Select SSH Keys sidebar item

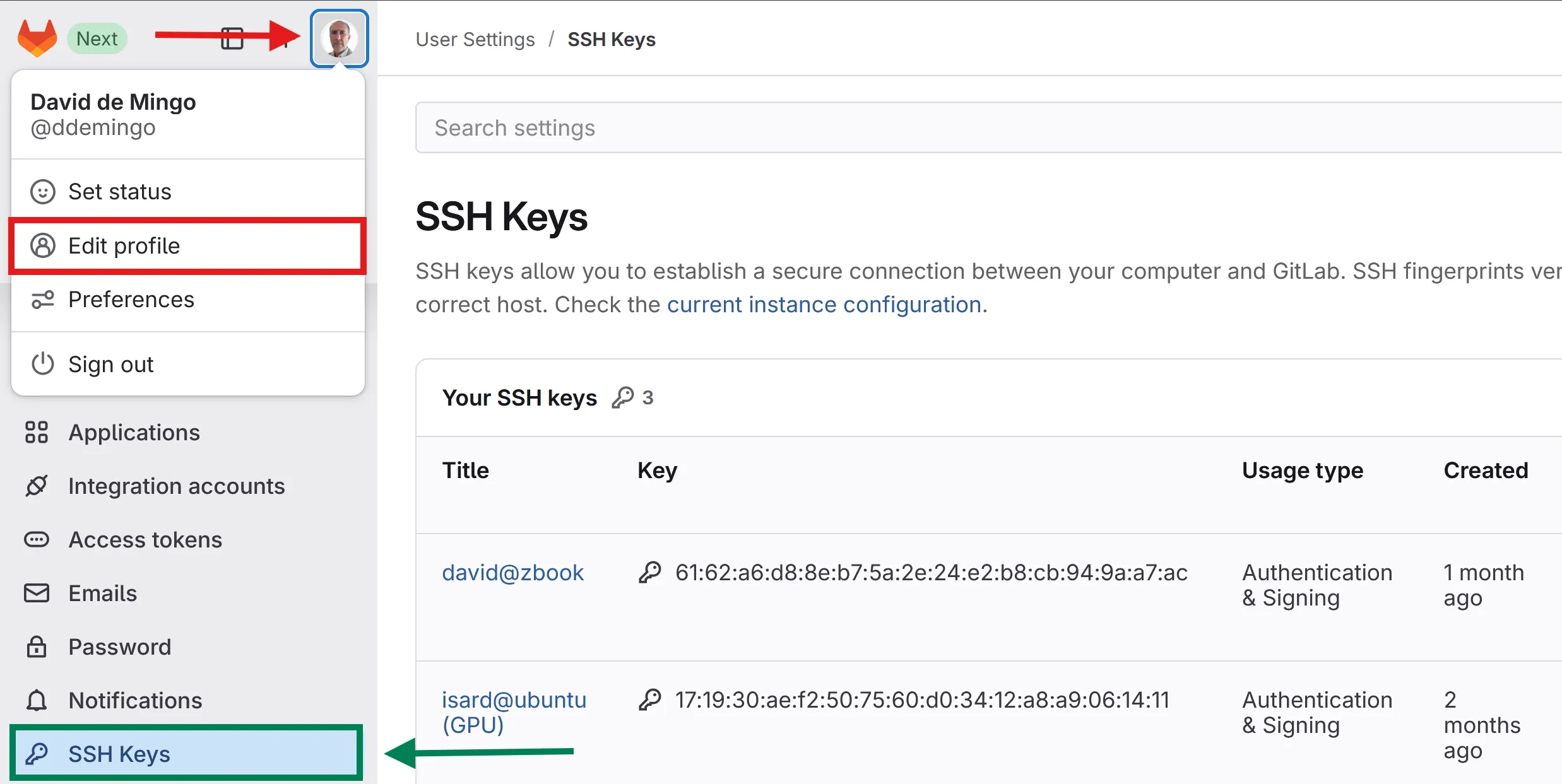[x=119, y=754]
